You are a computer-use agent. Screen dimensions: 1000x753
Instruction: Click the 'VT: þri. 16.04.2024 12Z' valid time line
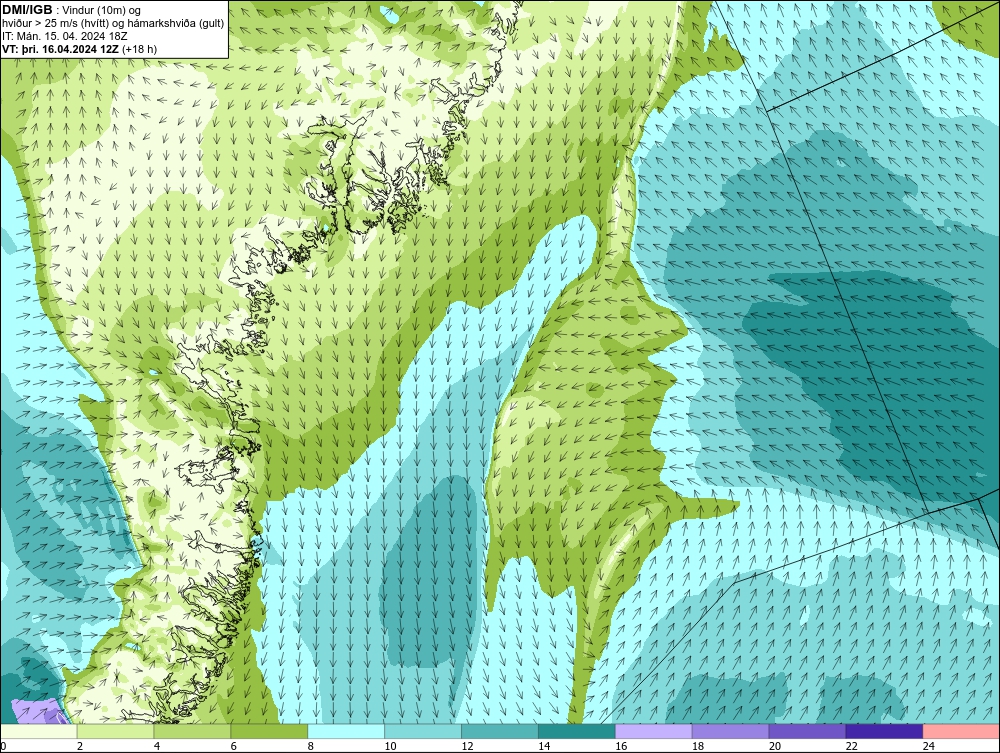point(60,49)
